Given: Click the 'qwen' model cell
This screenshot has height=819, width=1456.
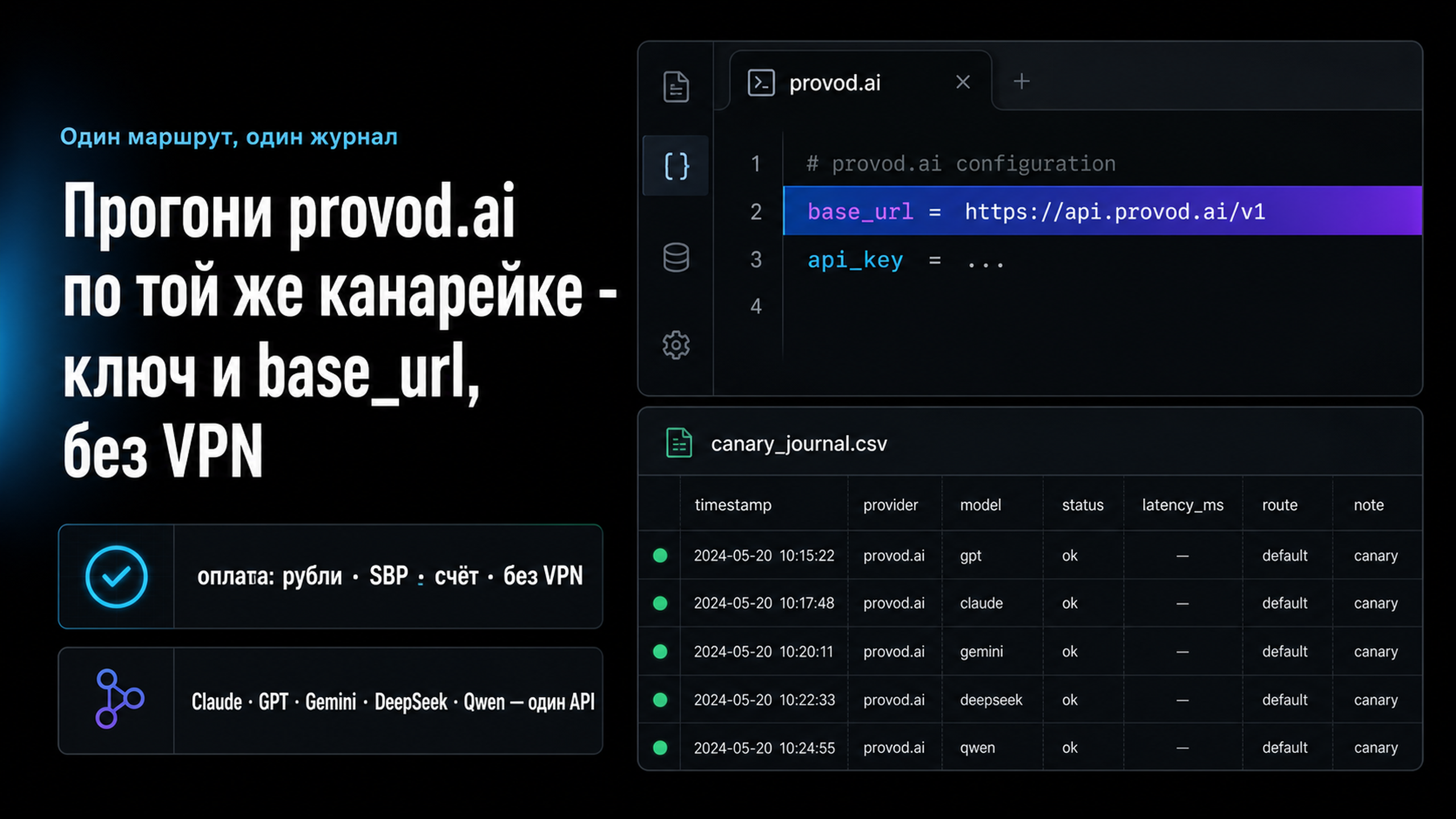Looking at the screenshot, I should (978, 748).
